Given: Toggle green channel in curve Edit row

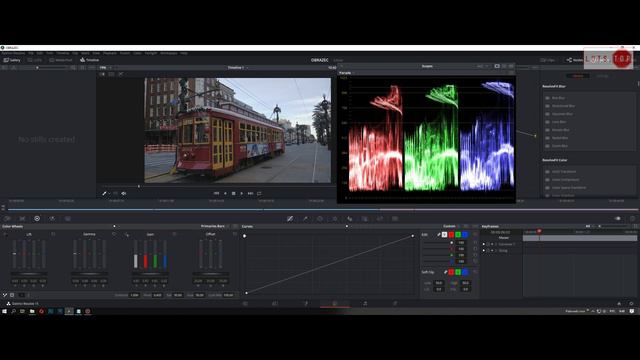Looking at the screenshot, I should point(458,235).
